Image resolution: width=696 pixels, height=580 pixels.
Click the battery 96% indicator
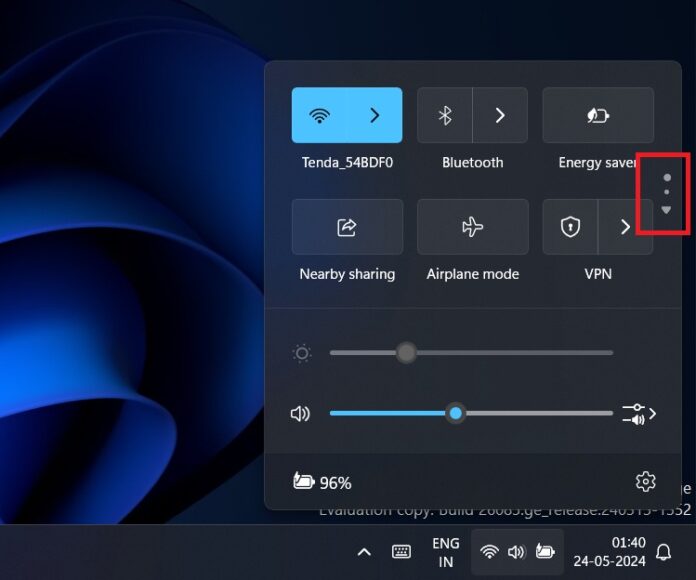(x=322, y=482)
